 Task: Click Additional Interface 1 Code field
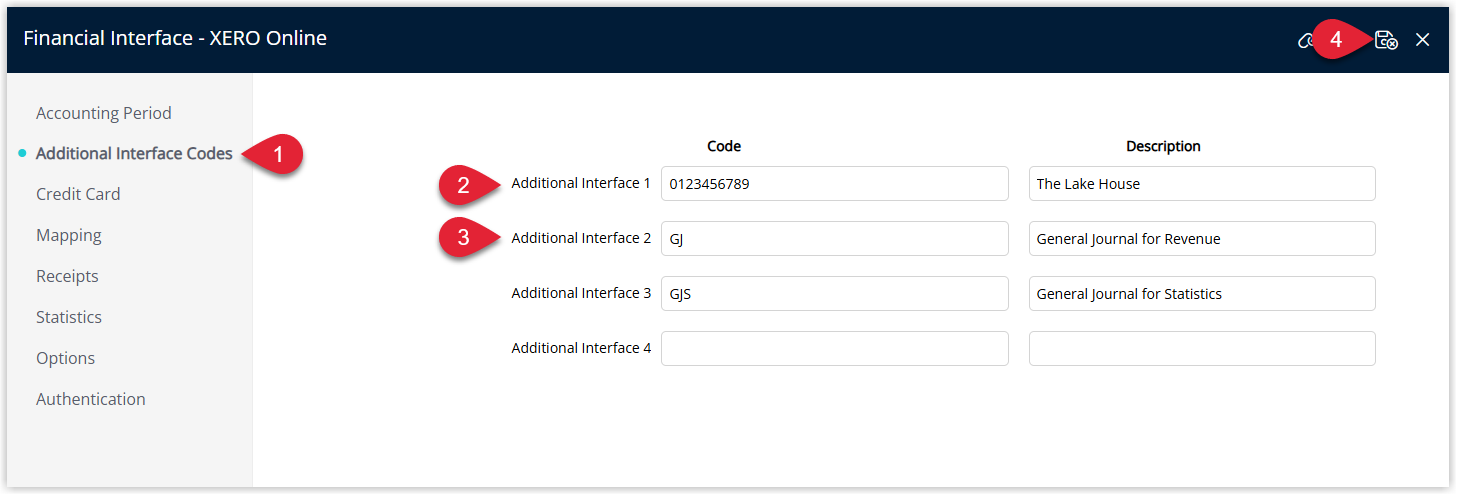[835, 184]
